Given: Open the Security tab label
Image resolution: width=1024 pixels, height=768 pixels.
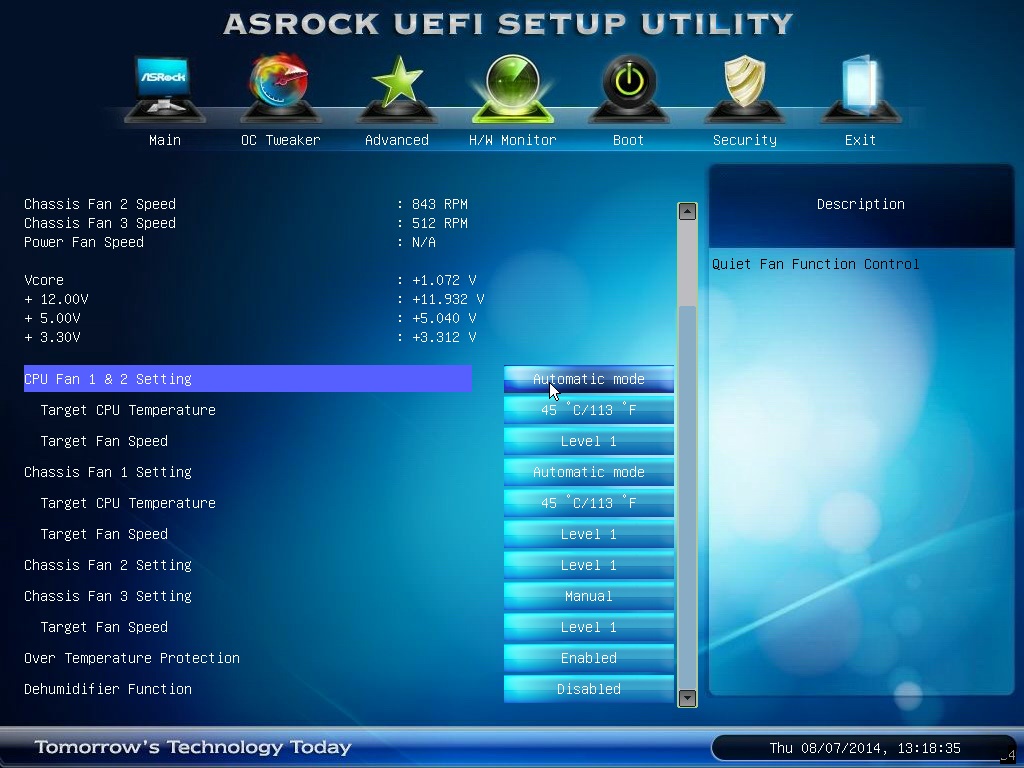Looking at the screenshot, I should click(744, 140).
